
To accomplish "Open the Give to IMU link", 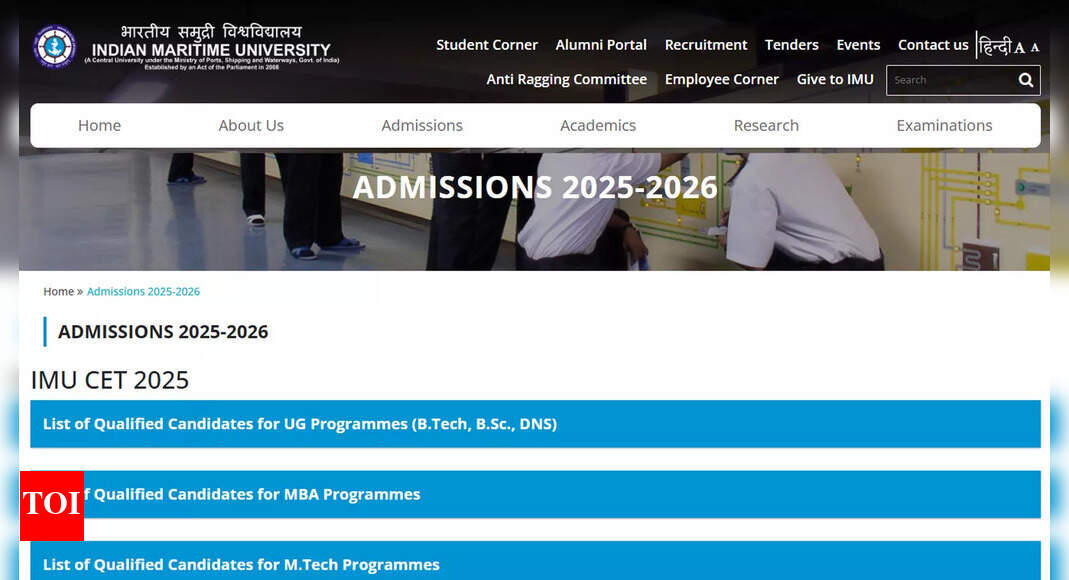I will click(x=835, y=80).
